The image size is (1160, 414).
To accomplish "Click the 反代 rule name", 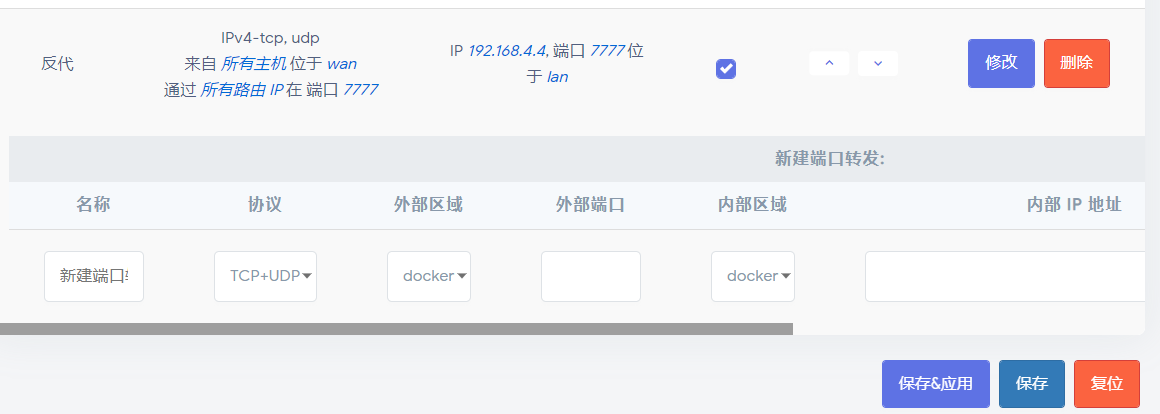I will (x=57, y=64).
